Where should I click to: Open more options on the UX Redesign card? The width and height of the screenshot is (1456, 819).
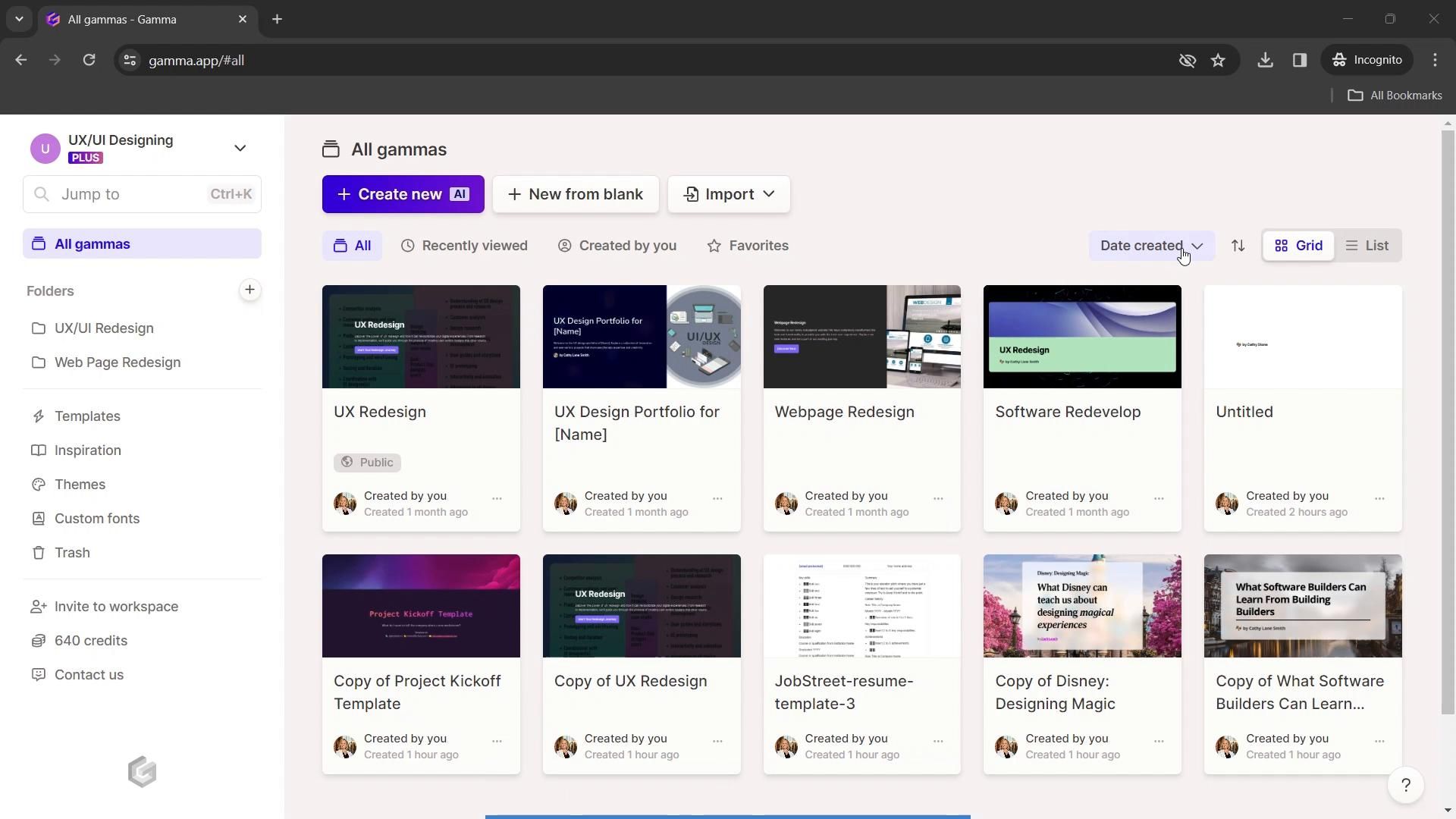tap(497, 499)
